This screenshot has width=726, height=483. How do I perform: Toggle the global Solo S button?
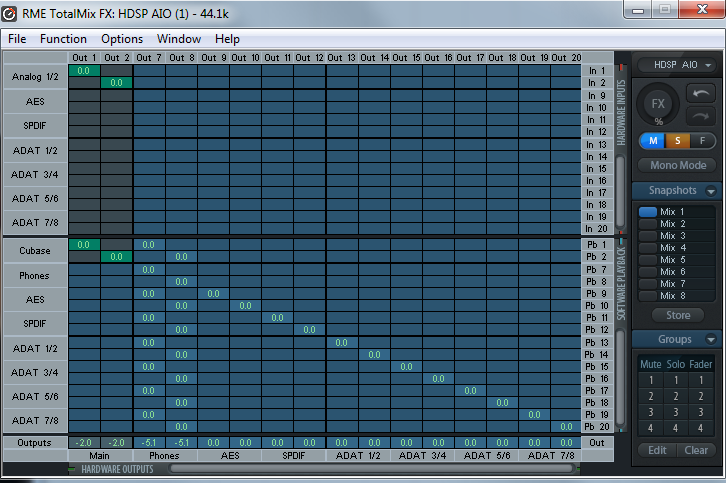(x=677, y=141)
